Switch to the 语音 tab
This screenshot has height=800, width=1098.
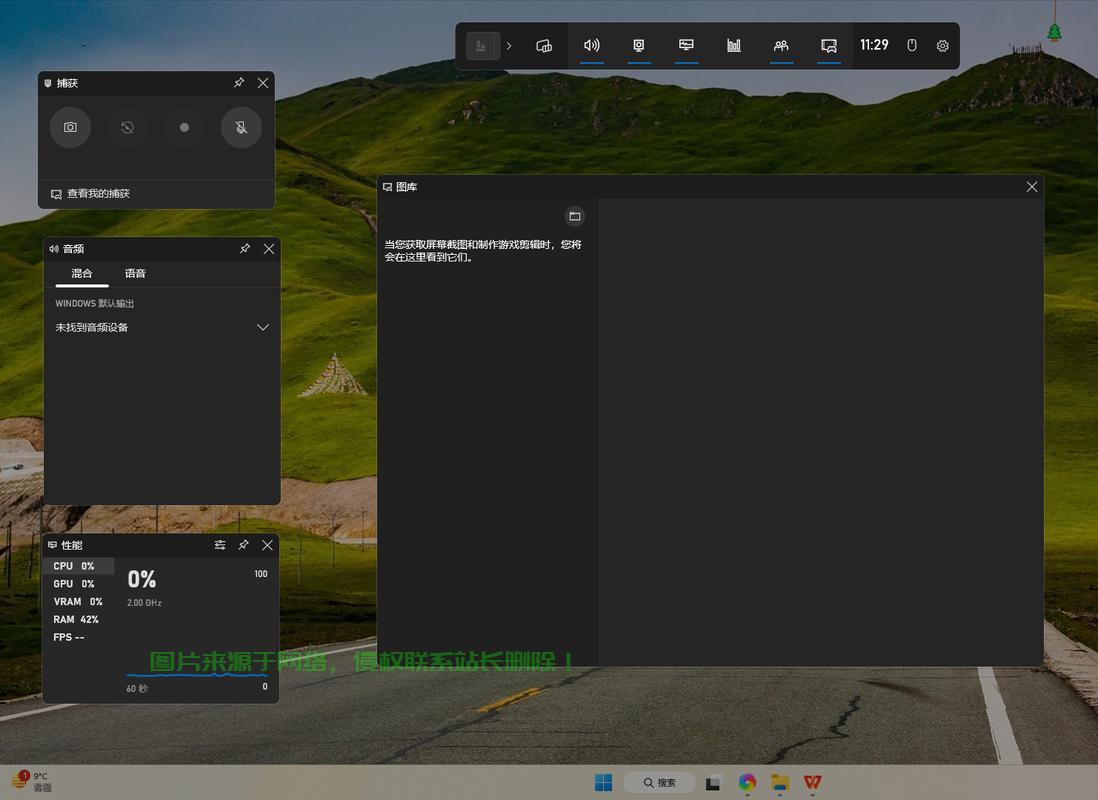pyautogui.click(x=135, y=273)
